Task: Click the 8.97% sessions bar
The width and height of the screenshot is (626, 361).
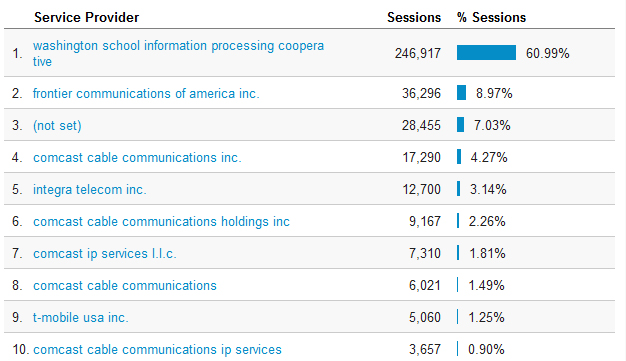Action: [x=462, y=93]
